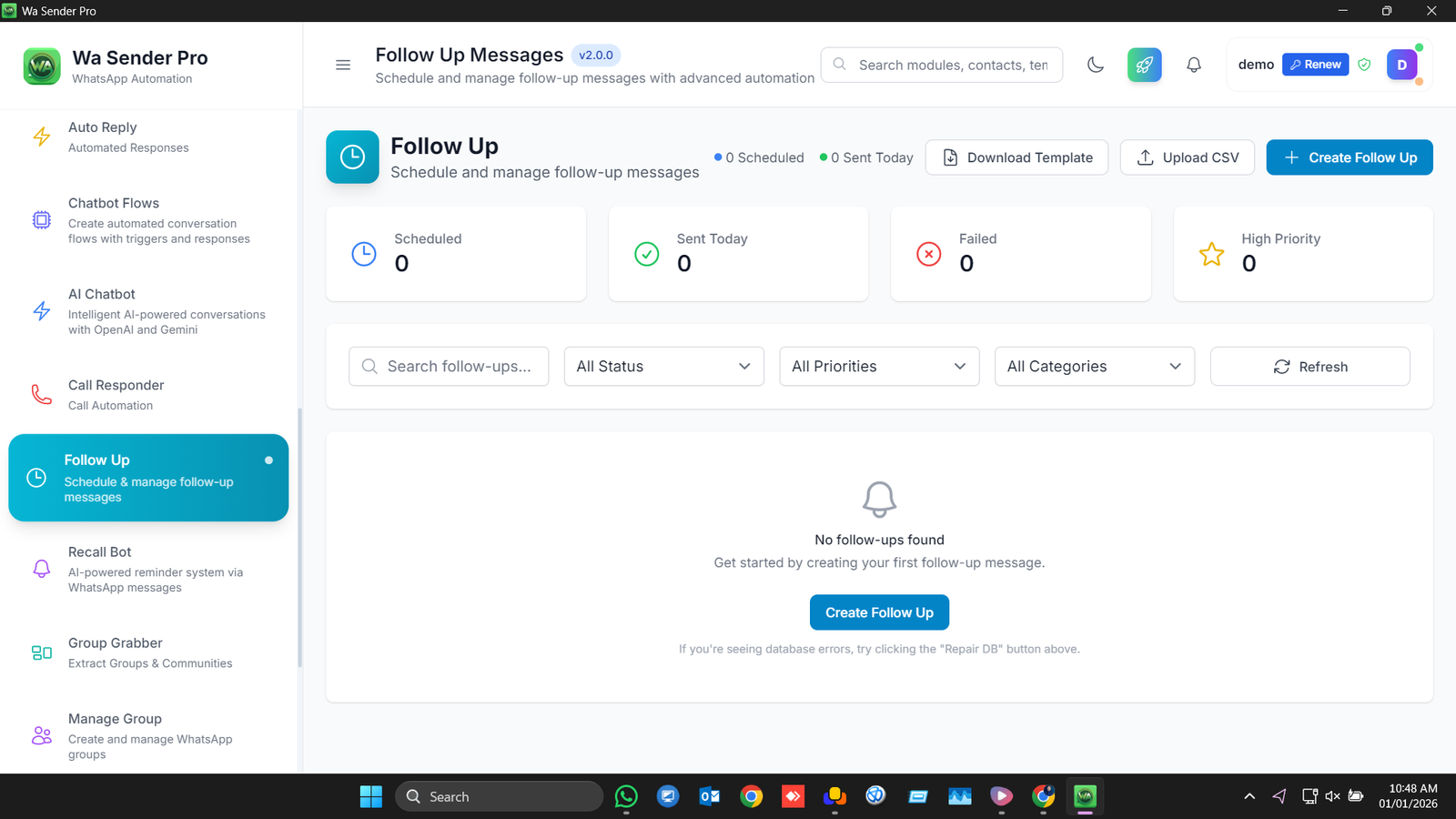
Task: Click the Create Follow Up button
Action: [1349, 157]
